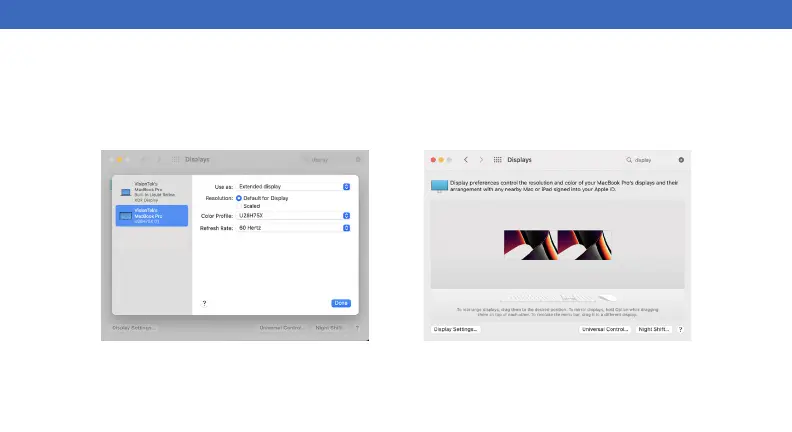Go back using the left arrow in Displays window

(x=466, y=160)
